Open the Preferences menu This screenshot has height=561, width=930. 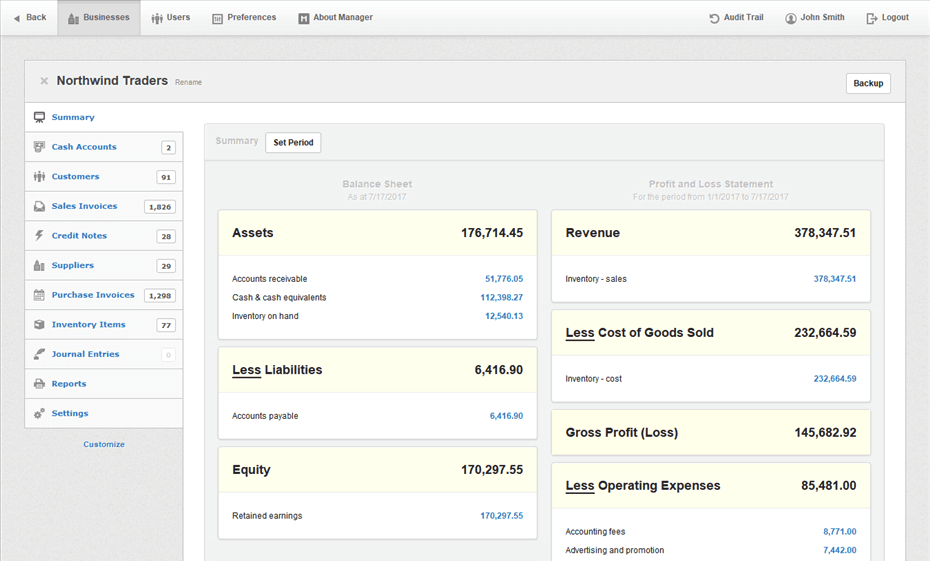(x=244, y=18)
